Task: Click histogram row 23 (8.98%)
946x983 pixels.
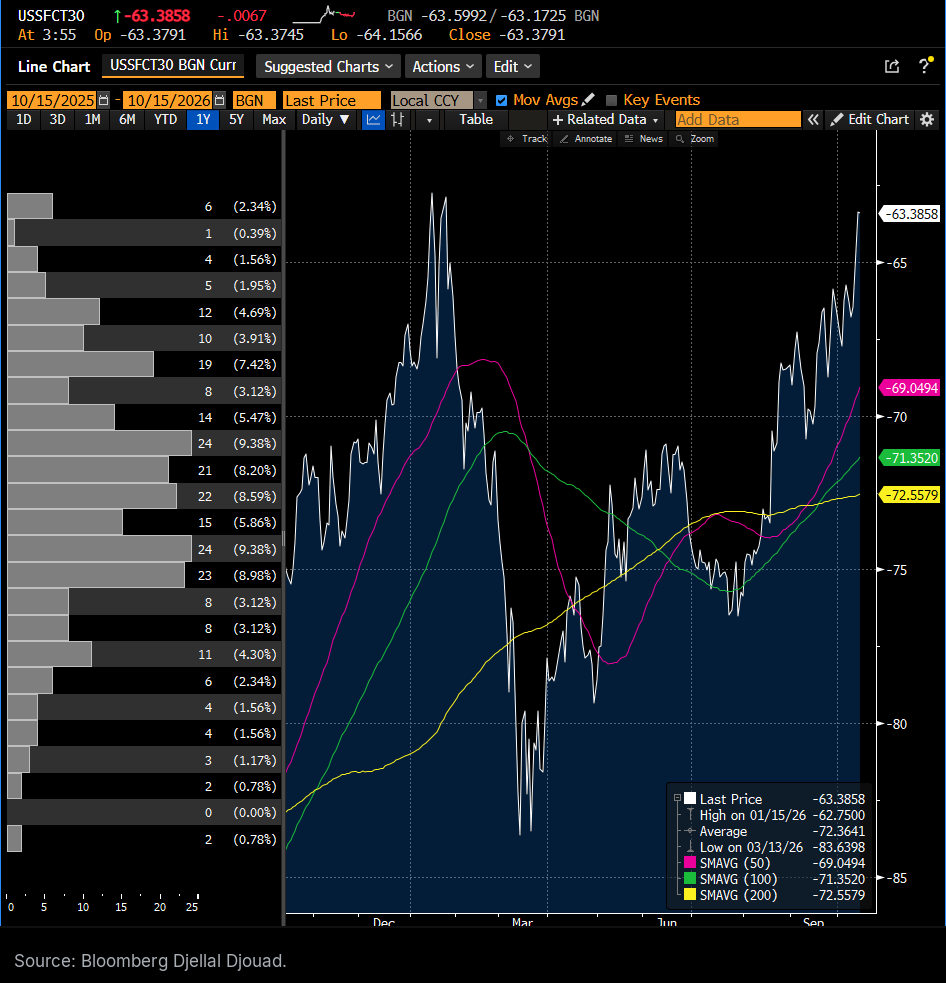Action: (x=144, y=576)
